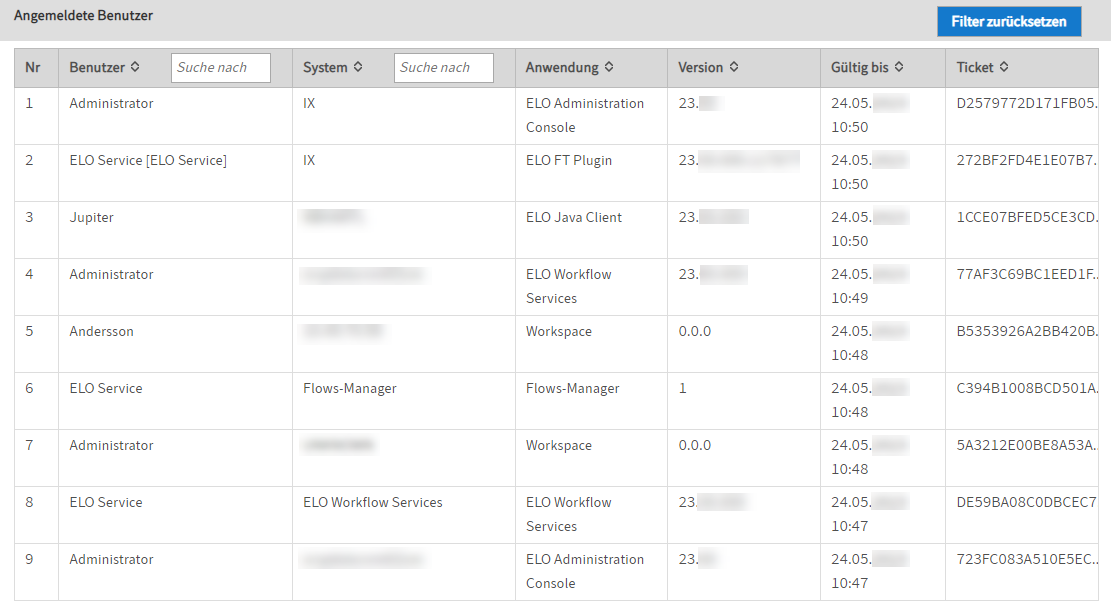1111x612 pixels.
Task: Click ELO Administration Console in row 1
Action: 585,115
